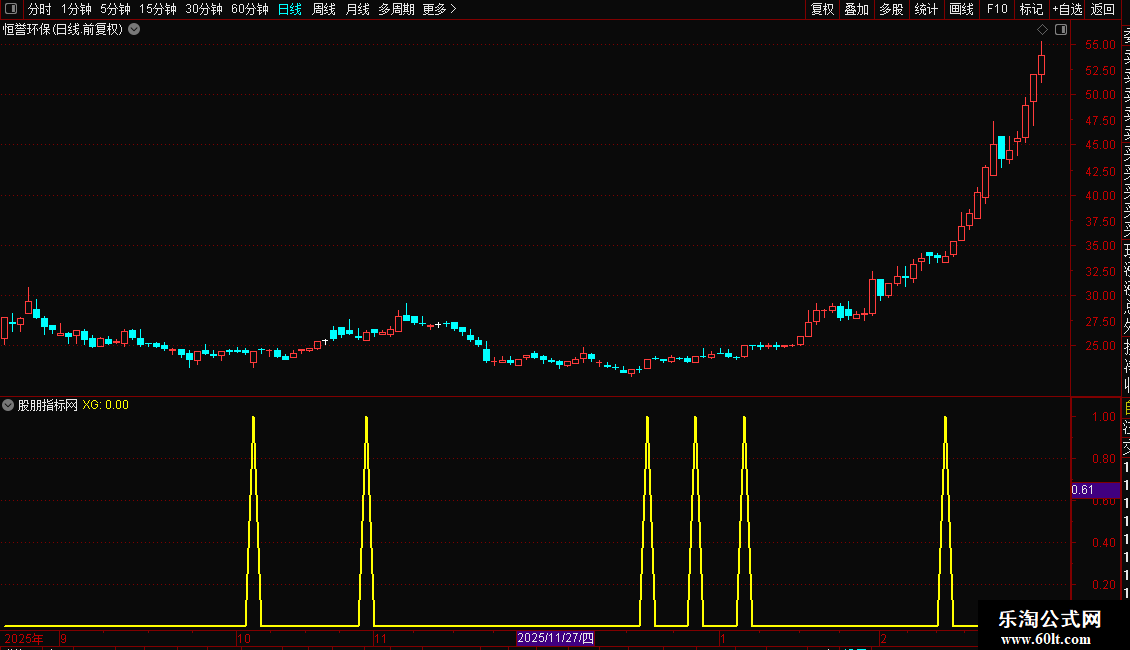
Task: Select the 5分钟 period
Action: [x=115, y=9]
